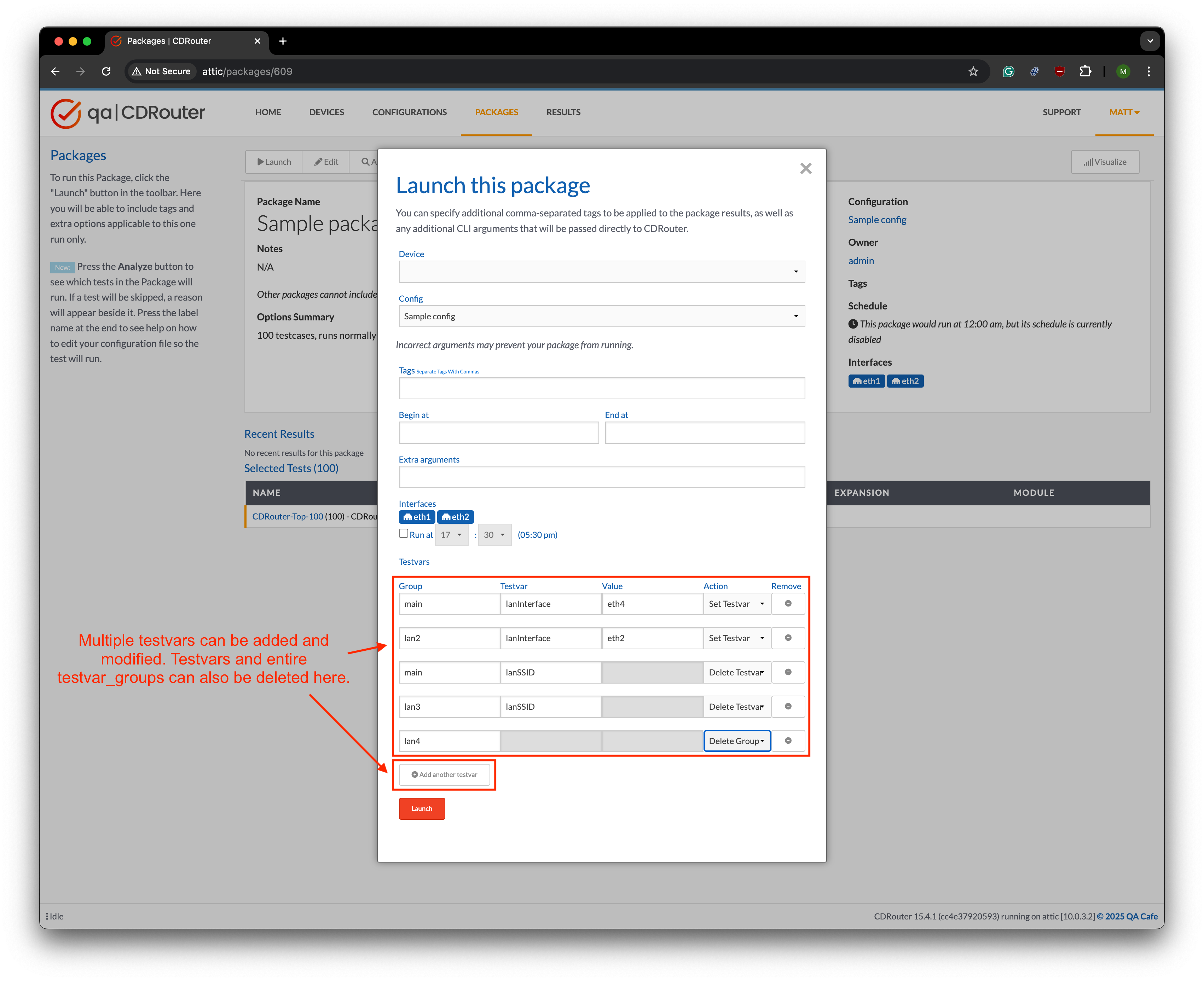Image resolution: width=1204 pixels, height=981 pixels.
Task: Open the Config dropdown showing Sample config
Action: 601,317
